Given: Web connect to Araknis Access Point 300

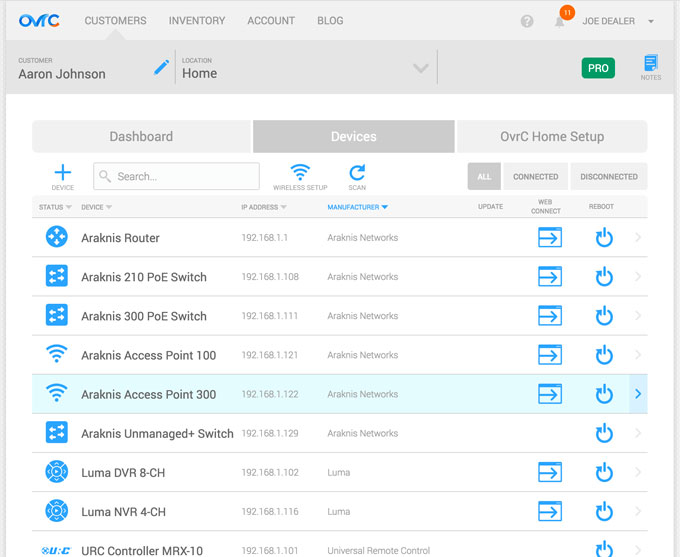Looking at the screenshot, I should coord(550,394).
